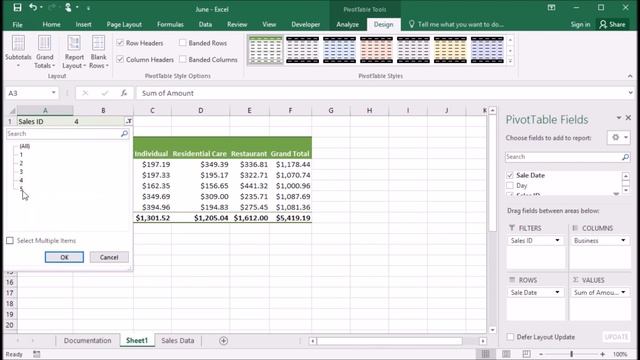This screenshot has height=360, width=640.
Task: Open the PivotTable Fields pane options arrow
Action: 619,118
